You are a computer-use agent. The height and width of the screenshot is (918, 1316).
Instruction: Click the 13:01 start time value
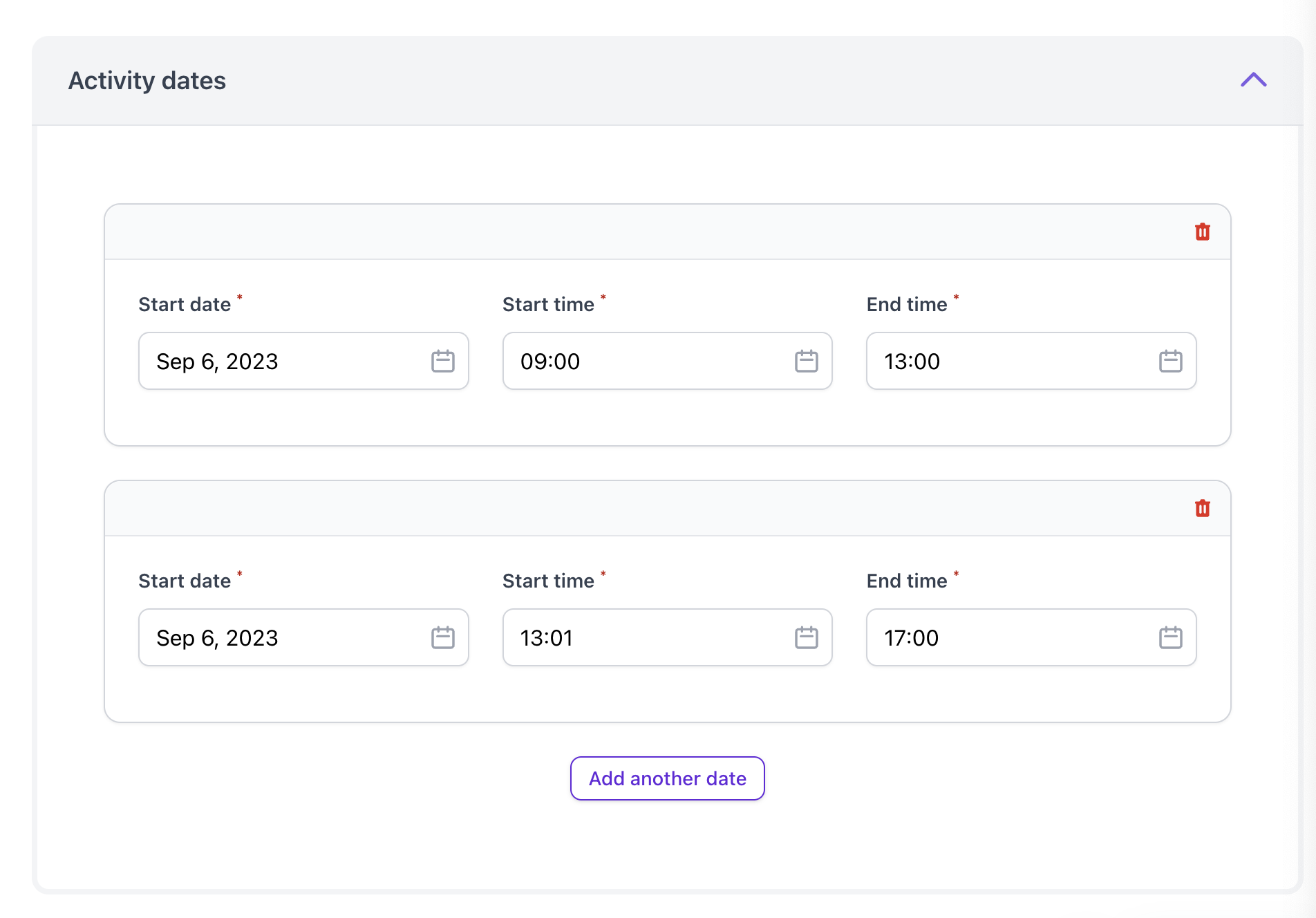(546, 638)
